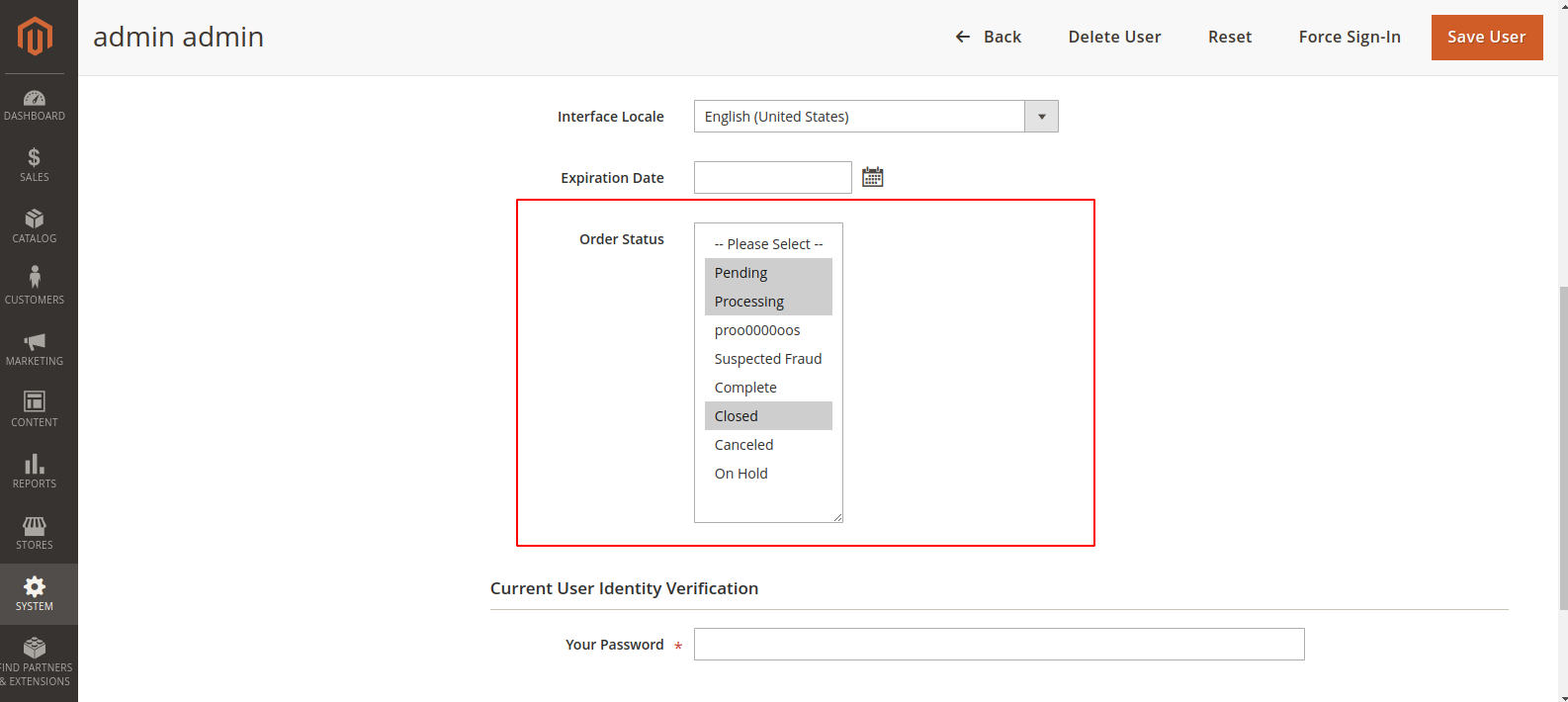
Task: Open the Interface Locale dropdown
Action: tap(876, 117)
